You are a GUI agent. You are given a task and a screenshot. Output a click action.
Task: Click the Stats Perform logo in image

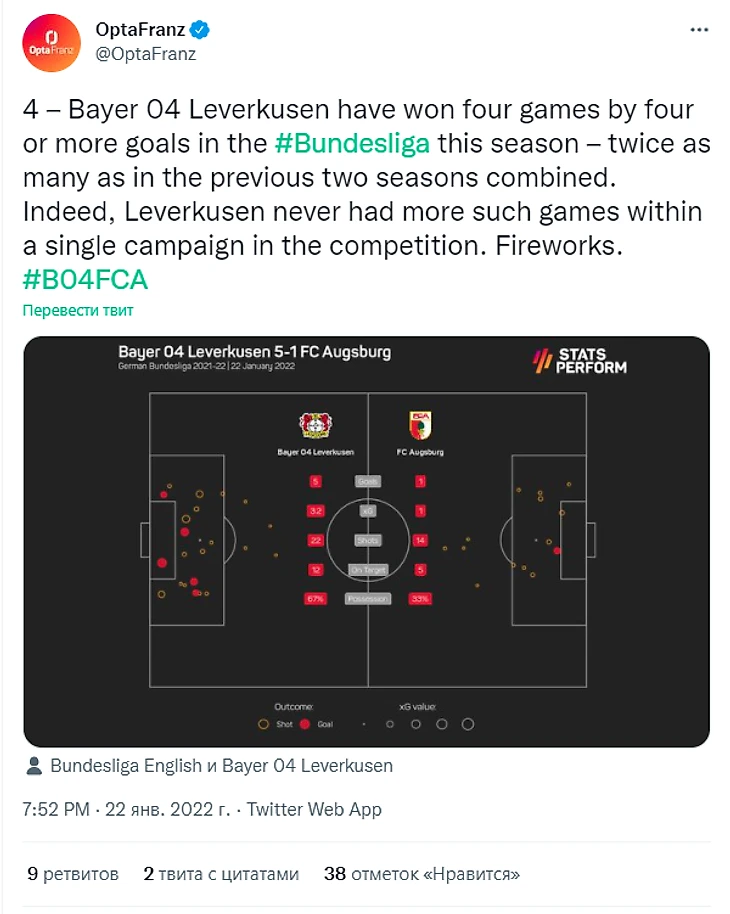coord(580,361)
